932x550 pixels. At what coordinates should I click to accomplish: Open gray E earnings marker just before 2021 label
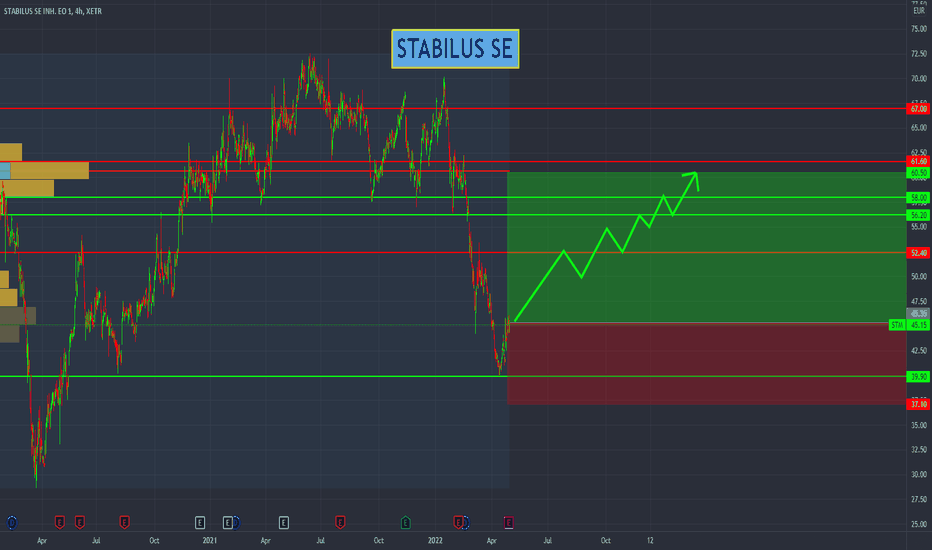pyautogui.click(x=200, y=523)
